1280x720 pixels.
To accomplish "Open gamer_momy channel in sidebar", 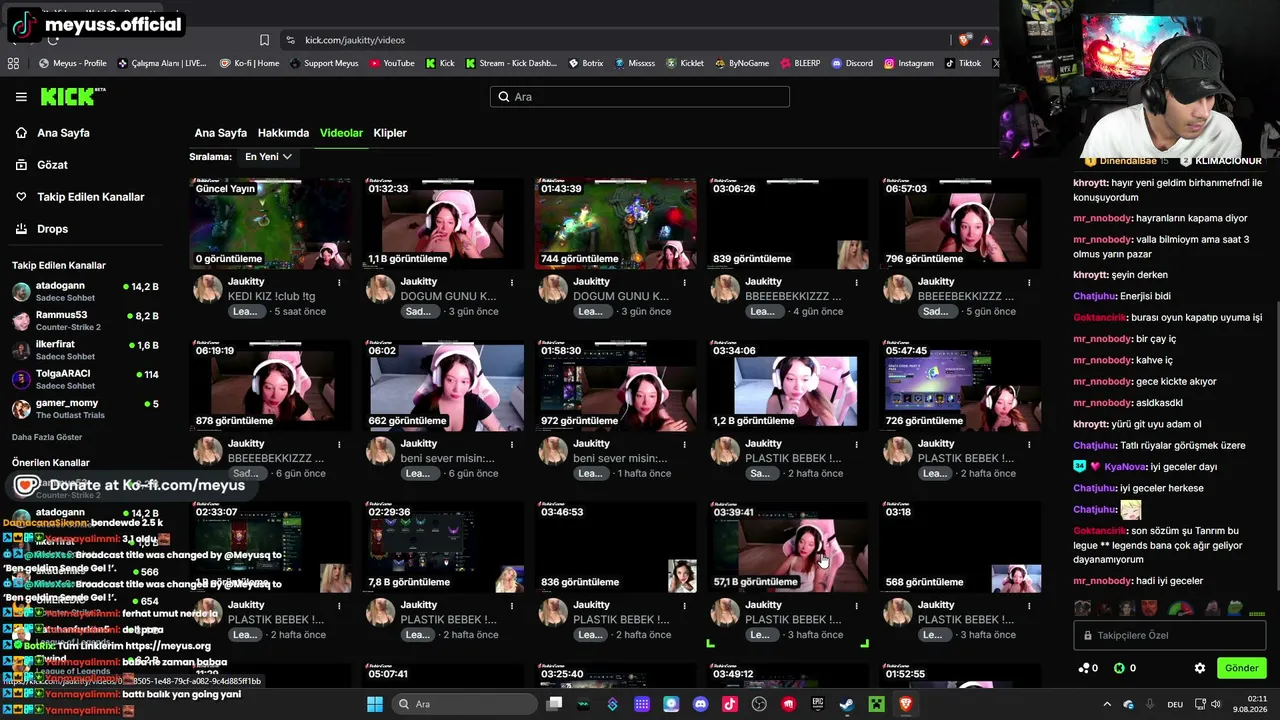I will 85,408.
